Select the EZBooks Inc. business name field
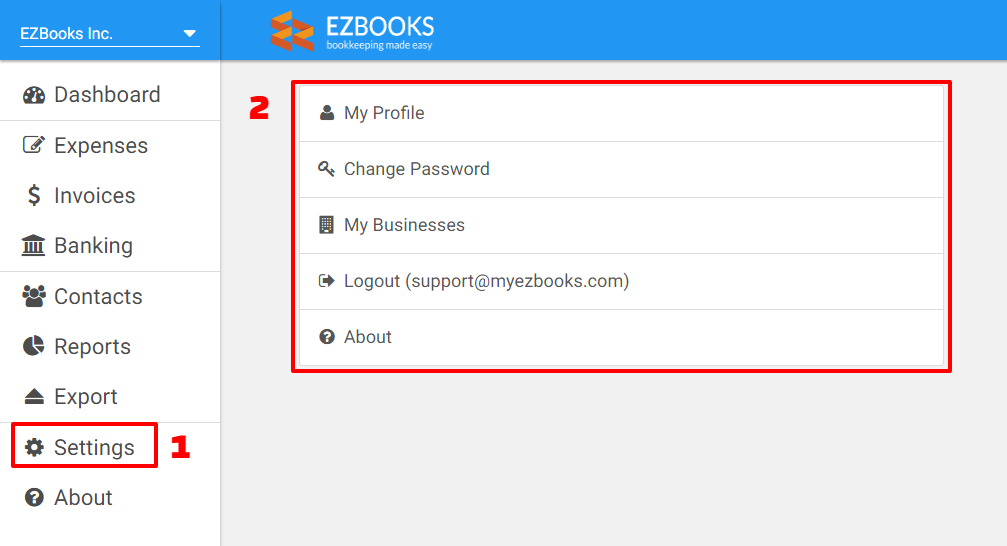This screenshot has height=546, width=1007. point(110,33)
